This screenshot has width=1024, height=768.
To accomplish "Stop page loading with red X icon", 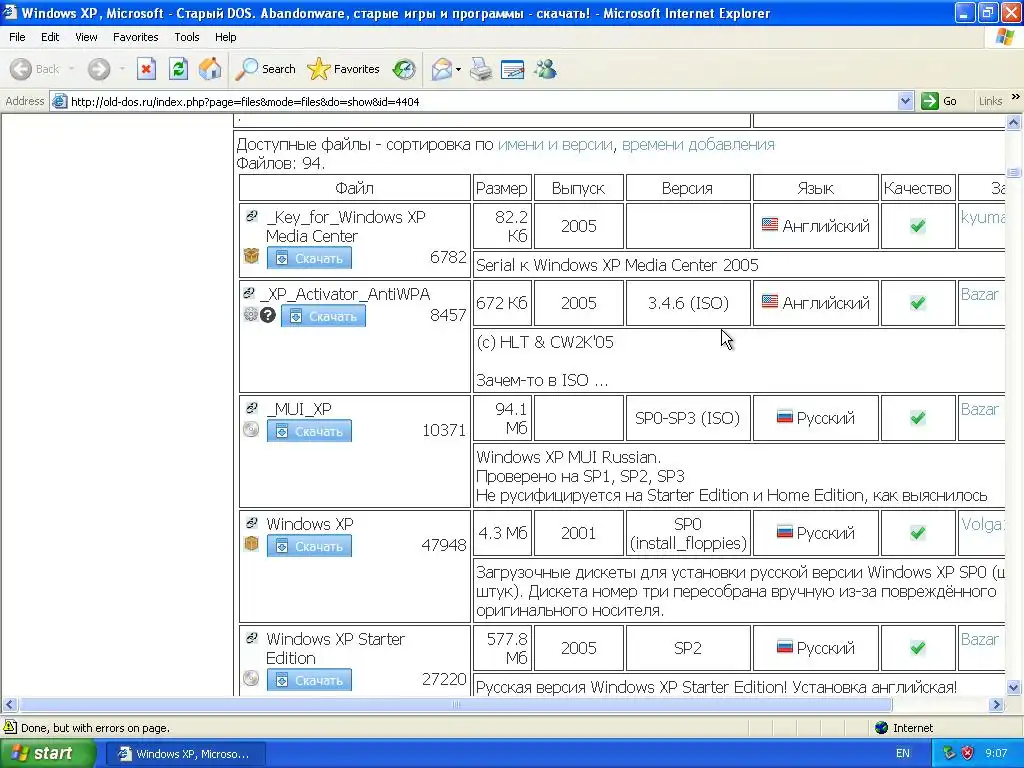I will (146, 69).
